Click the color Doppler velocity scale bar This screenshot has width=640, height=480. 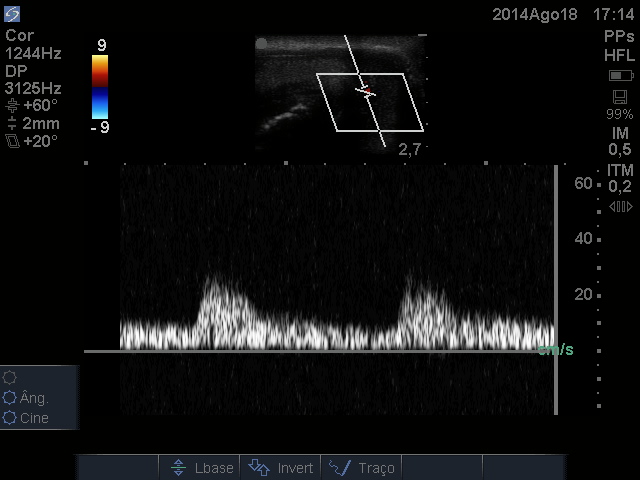coord(100,87)
